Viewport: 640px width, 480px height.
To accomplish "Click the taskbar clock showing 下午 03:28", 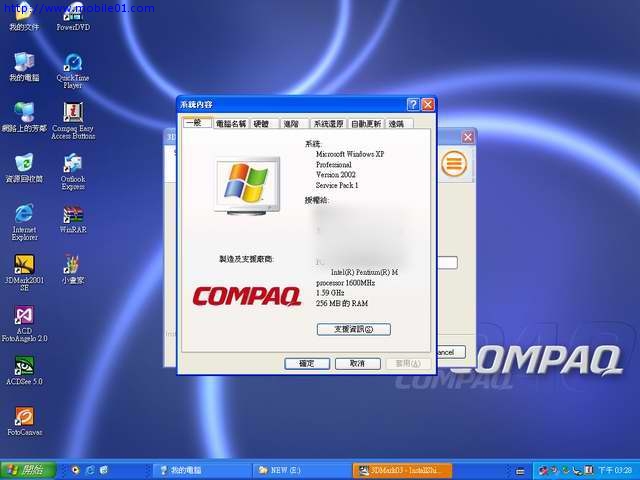I will point(616,471).
